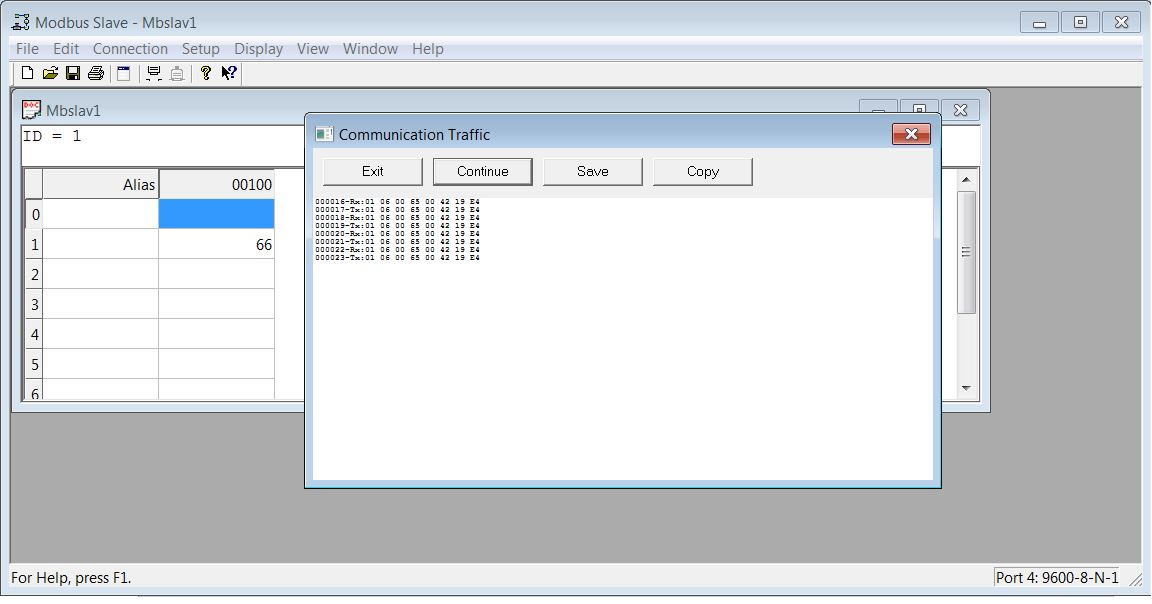1152x604 pixels.
Task: Close the Communication Traffic dialog
Action: 911,134
